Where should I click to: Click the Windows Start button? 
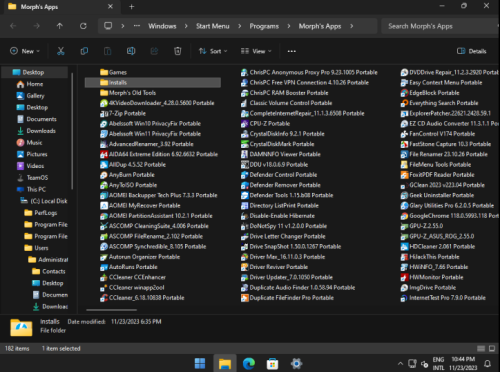(x=200, y=364)
